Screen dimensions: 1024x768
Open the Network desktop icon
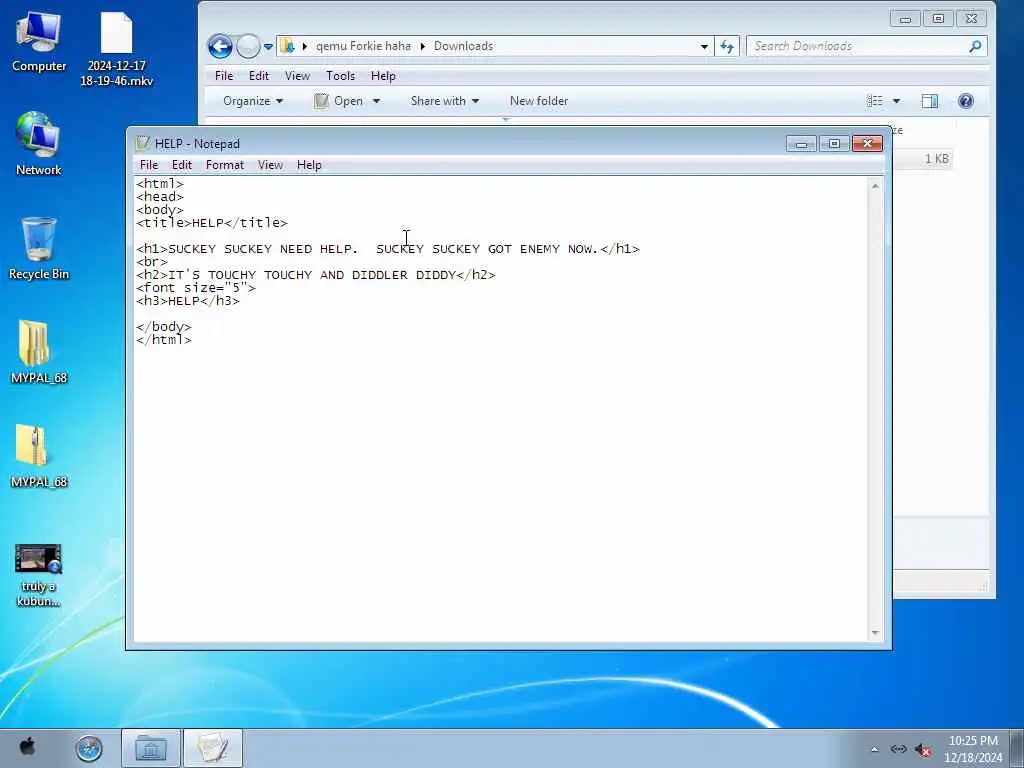39,144
